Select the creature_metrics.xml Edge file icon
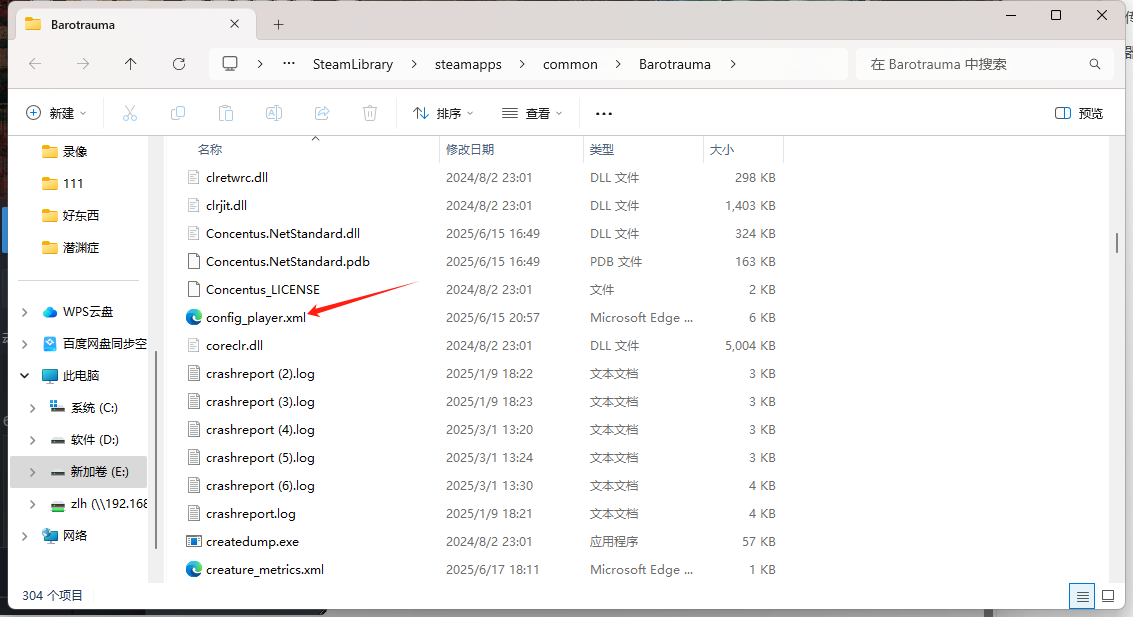The width and height of the screenshot is (1133, 617). pyautogui.click(x=194, y=569)
